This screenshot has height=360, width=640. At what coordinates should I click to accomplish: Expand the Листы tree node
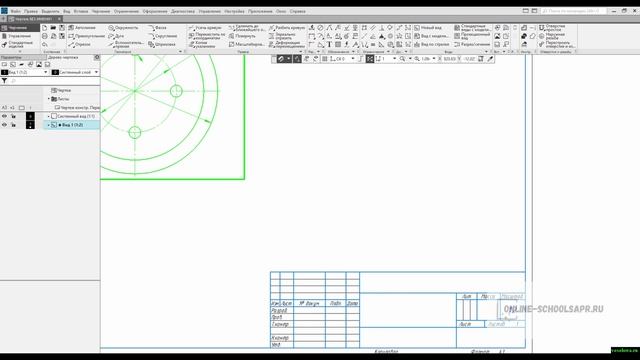point(49,99)
